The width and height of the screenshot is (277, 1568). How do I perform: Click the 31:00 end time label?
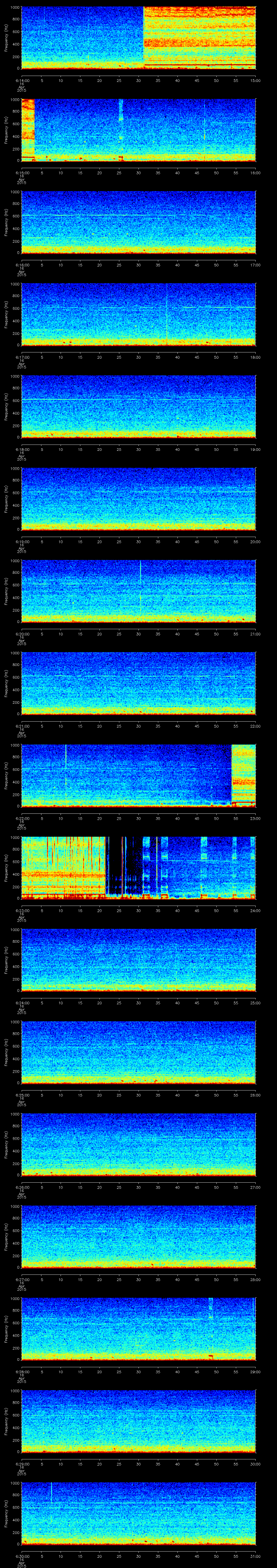(256, 1556)
